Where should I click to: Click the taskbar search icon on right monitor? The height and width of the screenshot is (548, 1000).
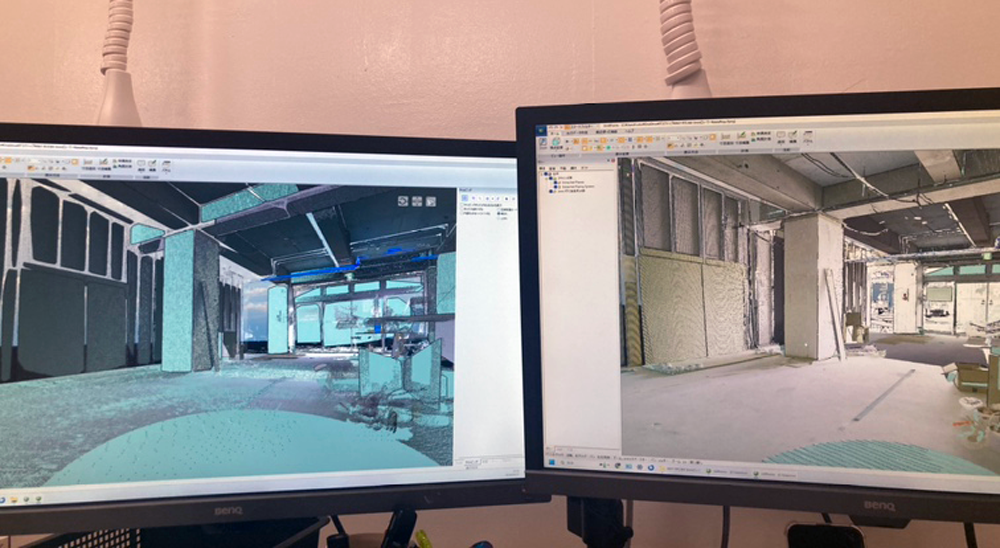tap(562, 463)
